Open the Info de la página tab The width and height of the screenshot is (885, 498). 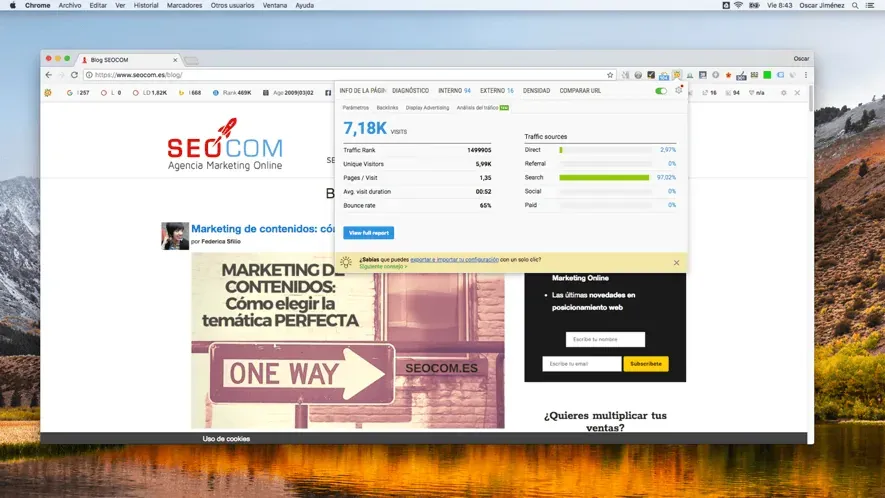point(362,90)
